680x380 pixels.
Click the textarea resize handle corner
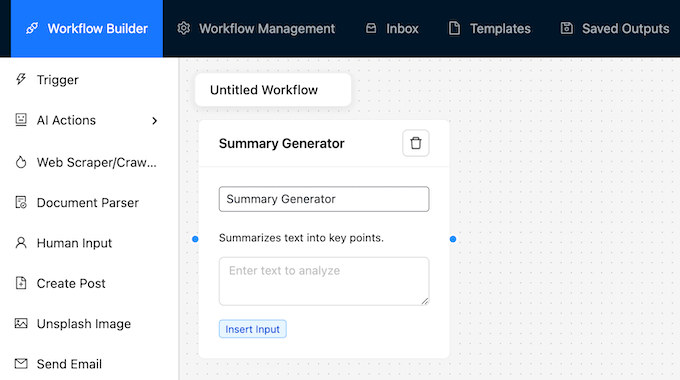[425, 301]
